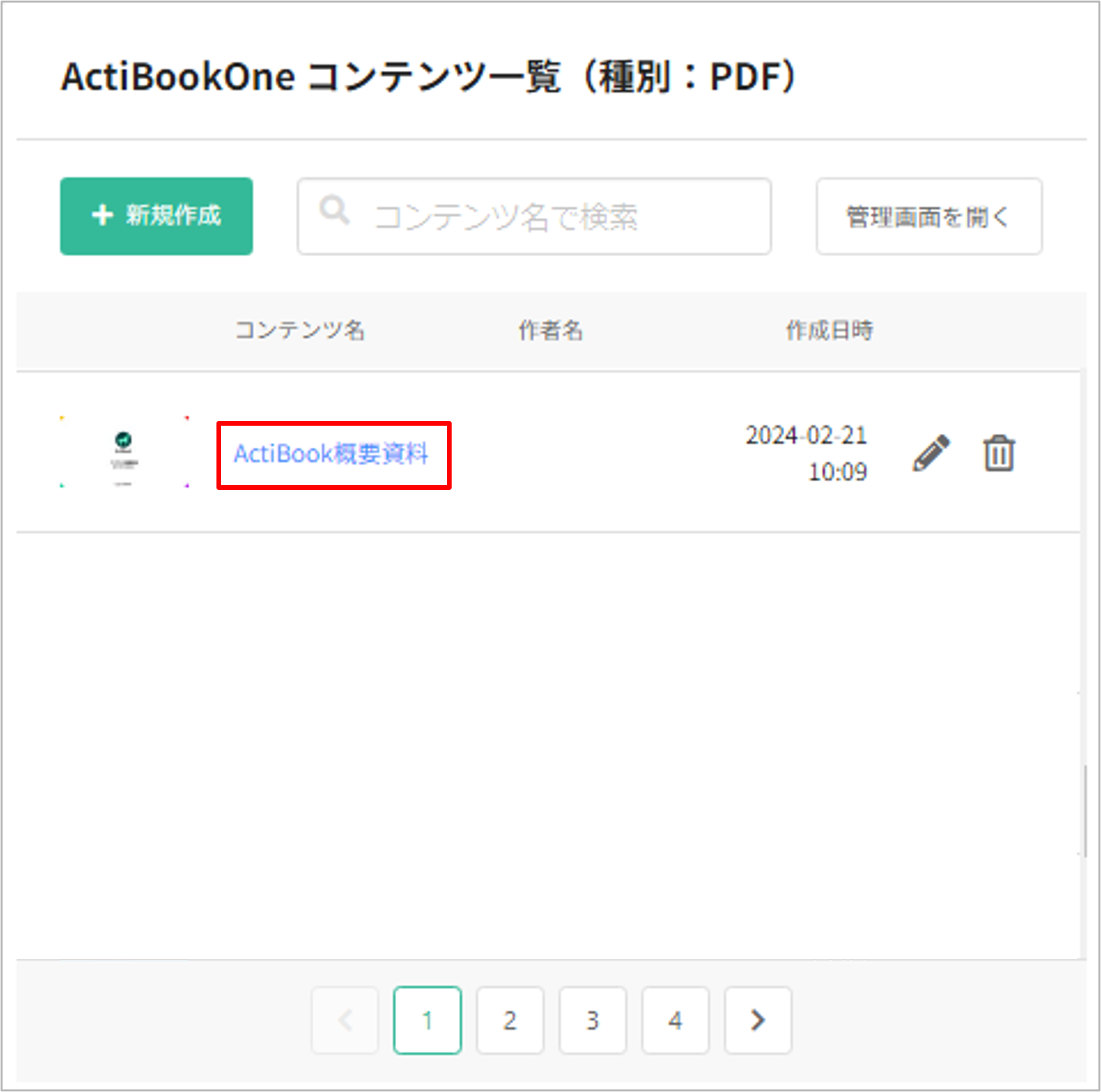Click the magnifier search icon

334,211
